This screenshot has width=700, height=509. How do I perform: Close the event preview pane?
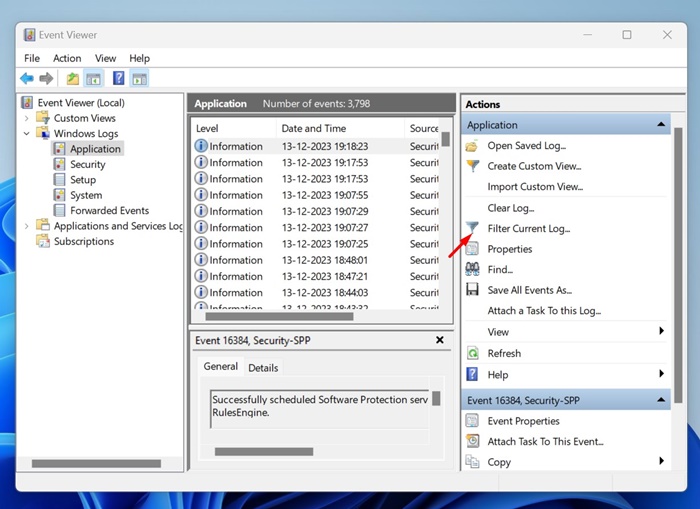point(440,340)
